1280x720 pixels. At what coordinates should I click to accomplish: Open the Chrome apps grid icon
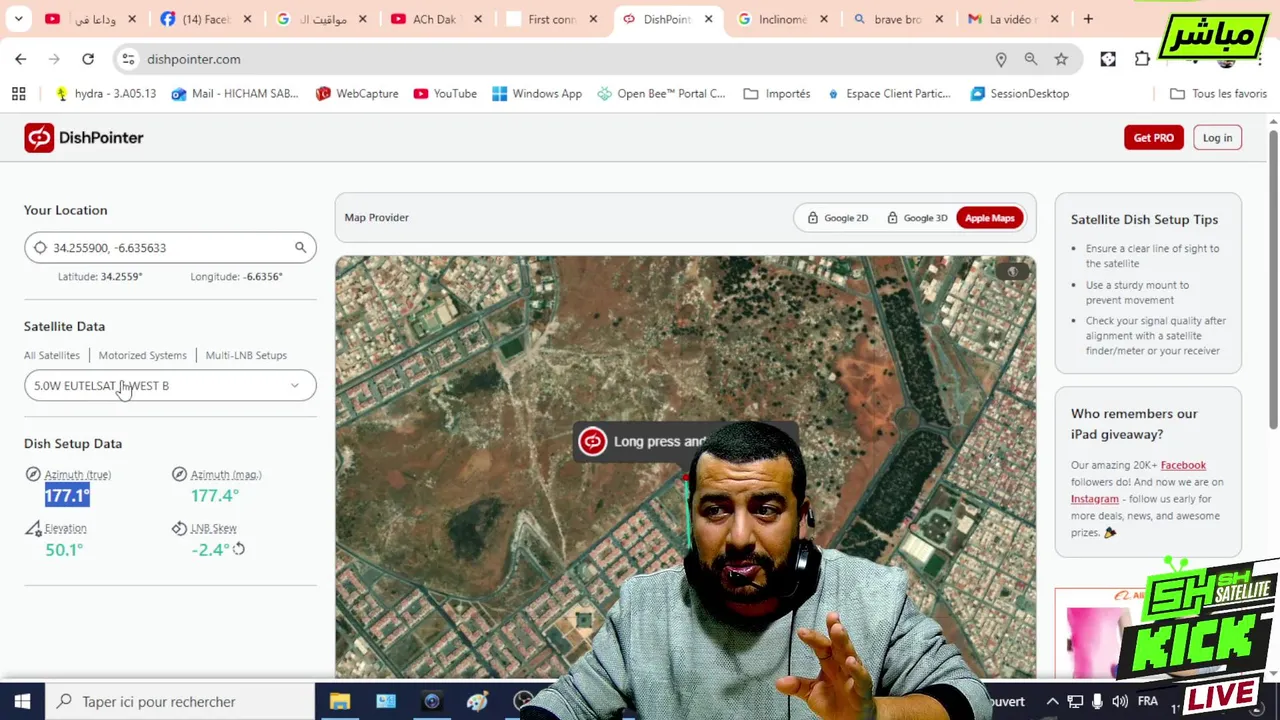click(x=18, y=93)
